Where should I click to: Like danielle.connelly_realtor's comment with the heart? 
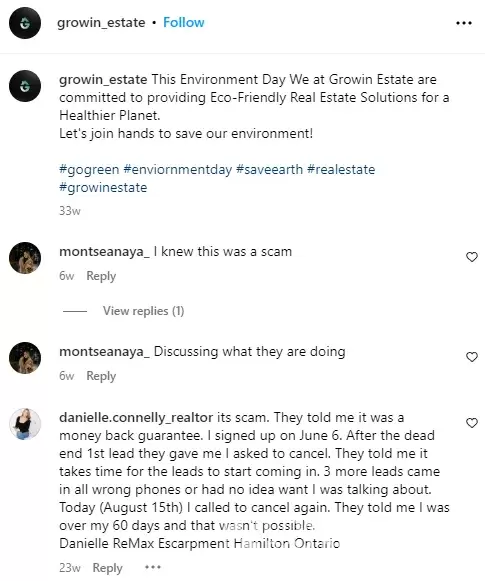click(x=471, y=423)
